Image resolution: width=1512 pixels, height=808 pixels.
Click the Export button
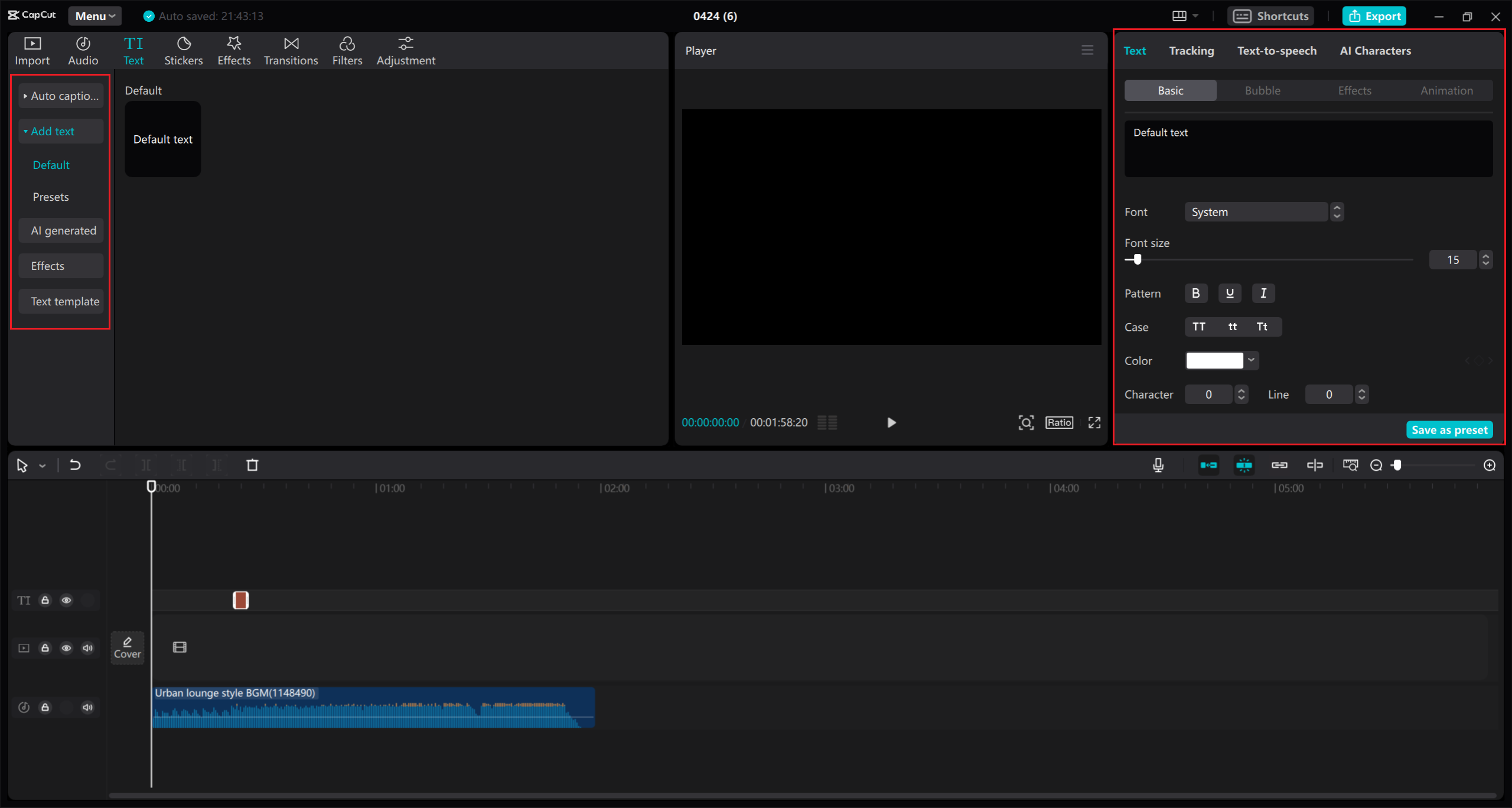(x=1374, y=16)
